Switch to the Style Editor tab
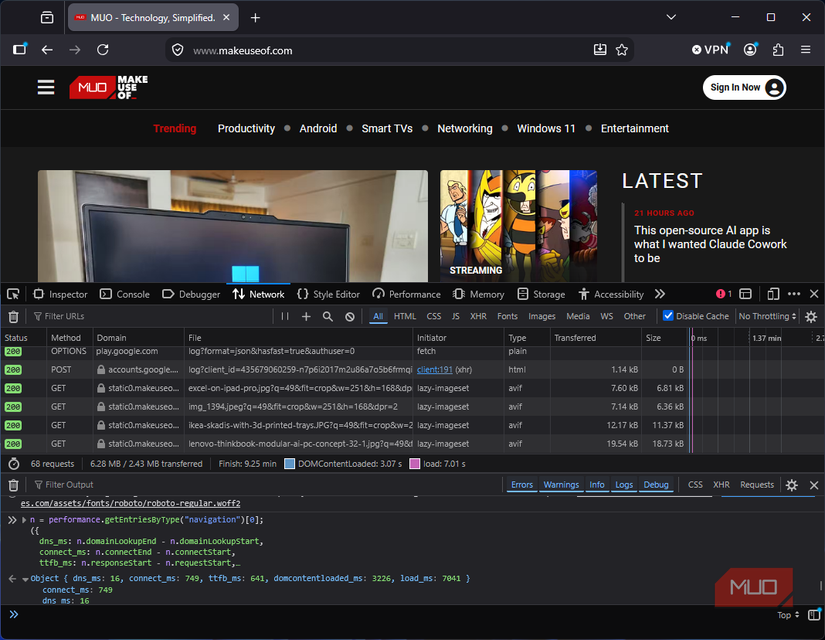 pos(328,294)
